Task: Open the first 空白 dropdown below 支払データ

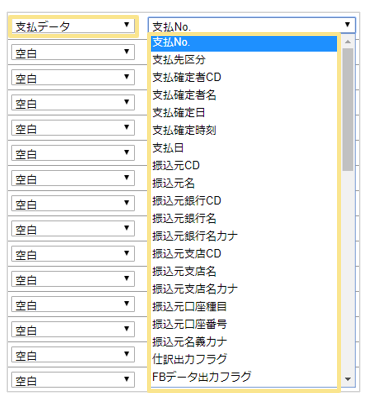Action: pos(73,52)
